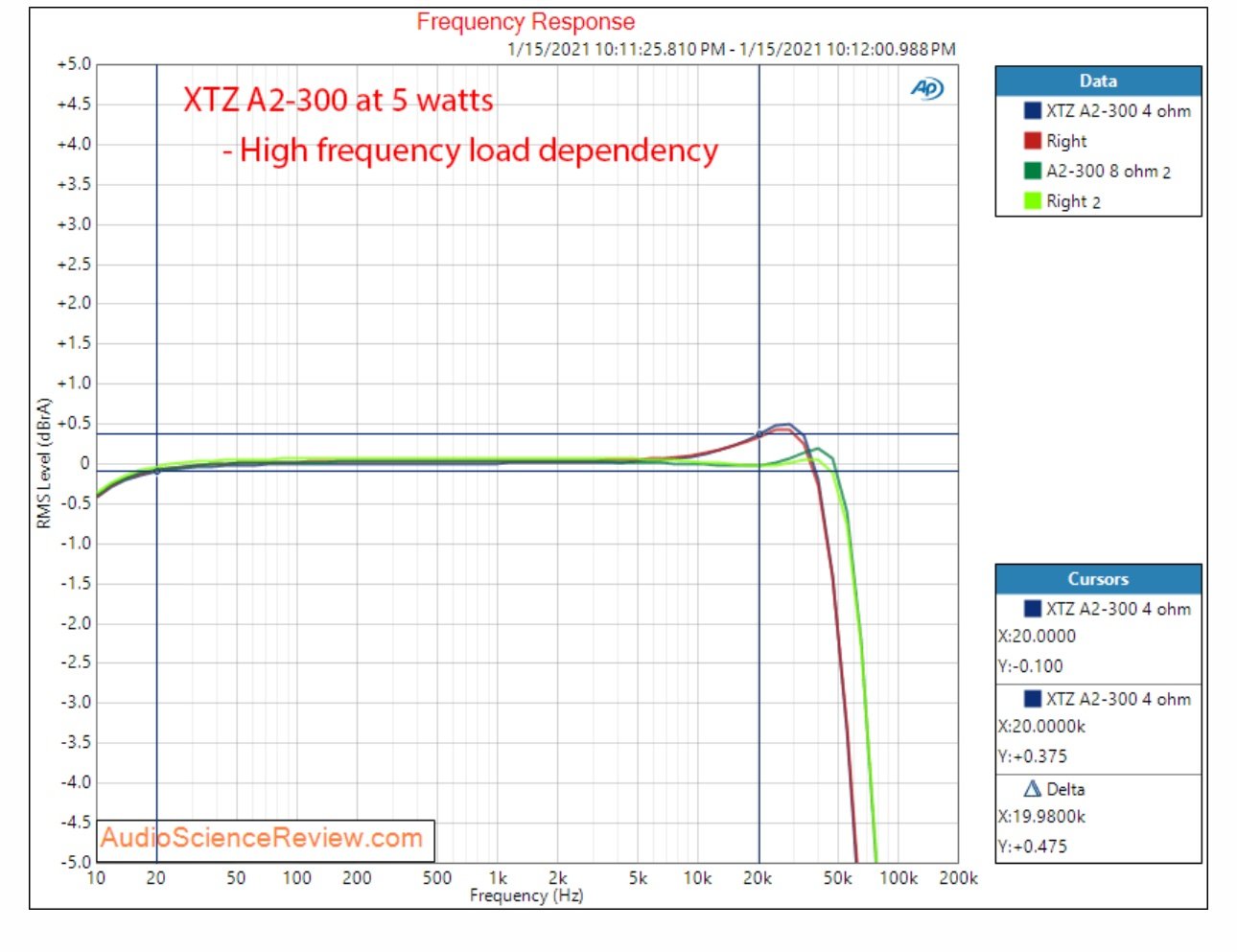Click the 'Delta' label in Cursors panel
The width and height of the screenshot is (1237, 952).
pos(1065,789)
